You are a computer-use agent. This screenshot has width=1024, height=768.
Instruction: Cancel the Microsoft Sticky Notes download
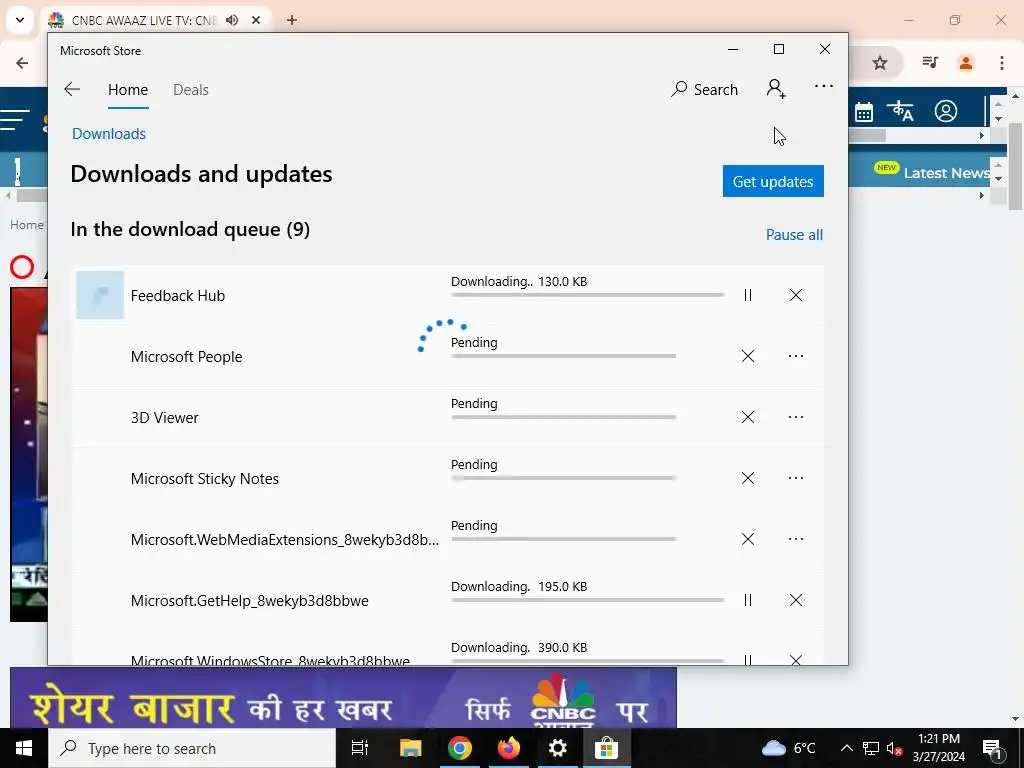pos(748,478)
